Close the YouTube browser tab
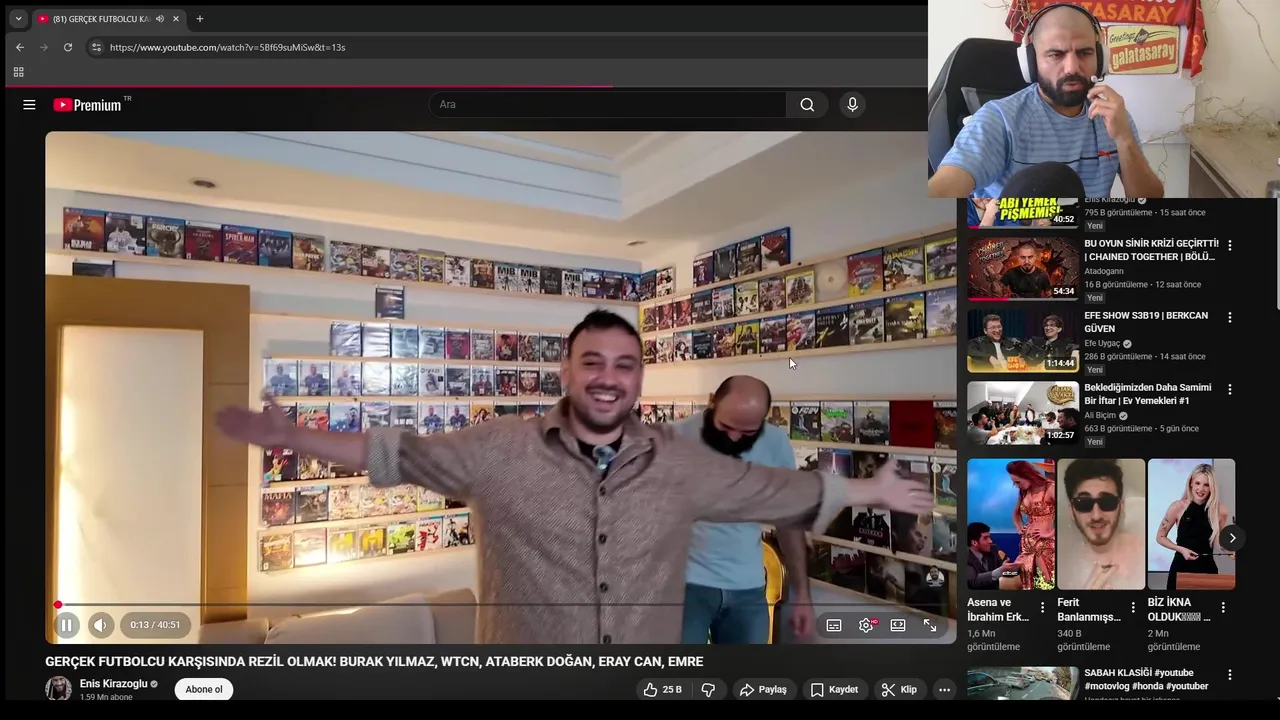This screenshot has width=1280, height=720. coord(176,18)
